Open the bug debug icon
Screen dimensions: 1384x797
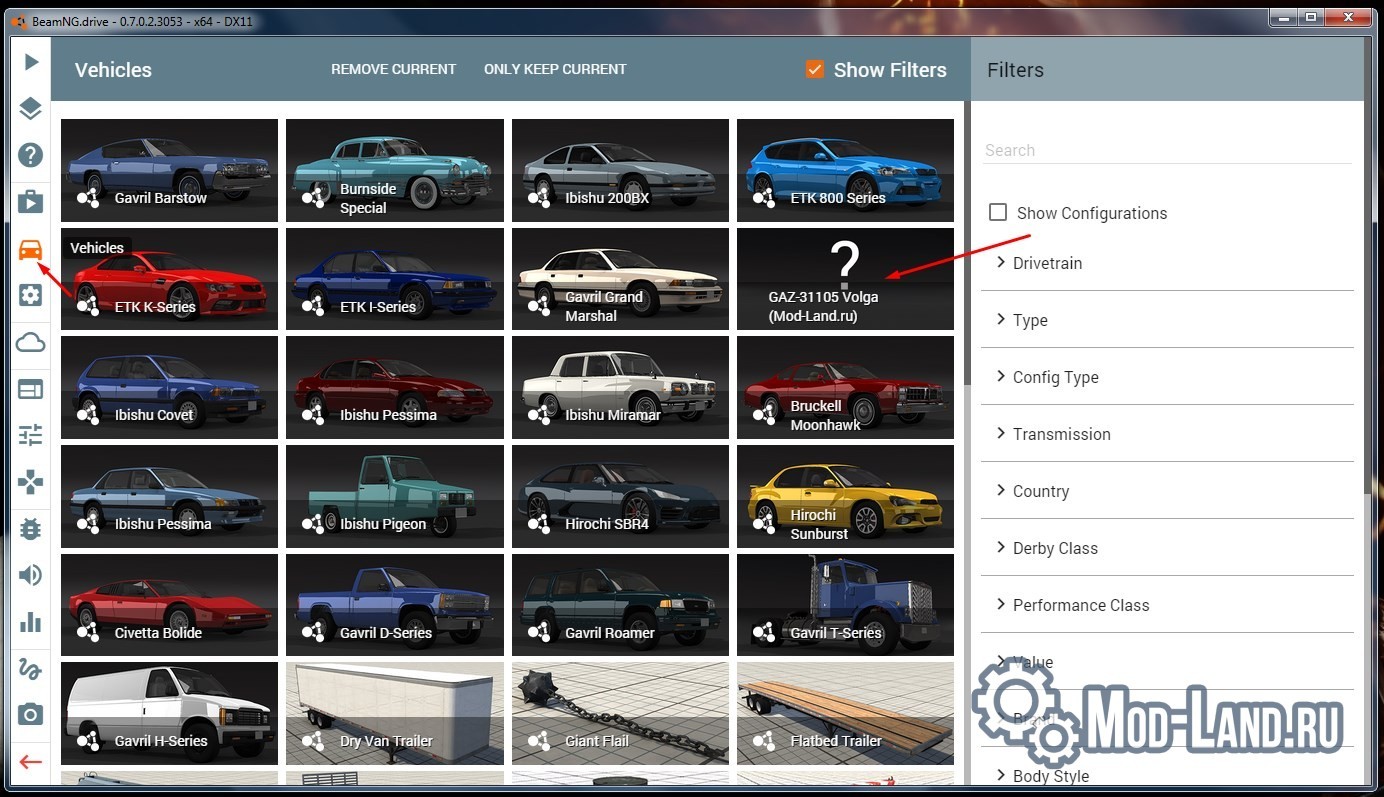click(31, 529)
